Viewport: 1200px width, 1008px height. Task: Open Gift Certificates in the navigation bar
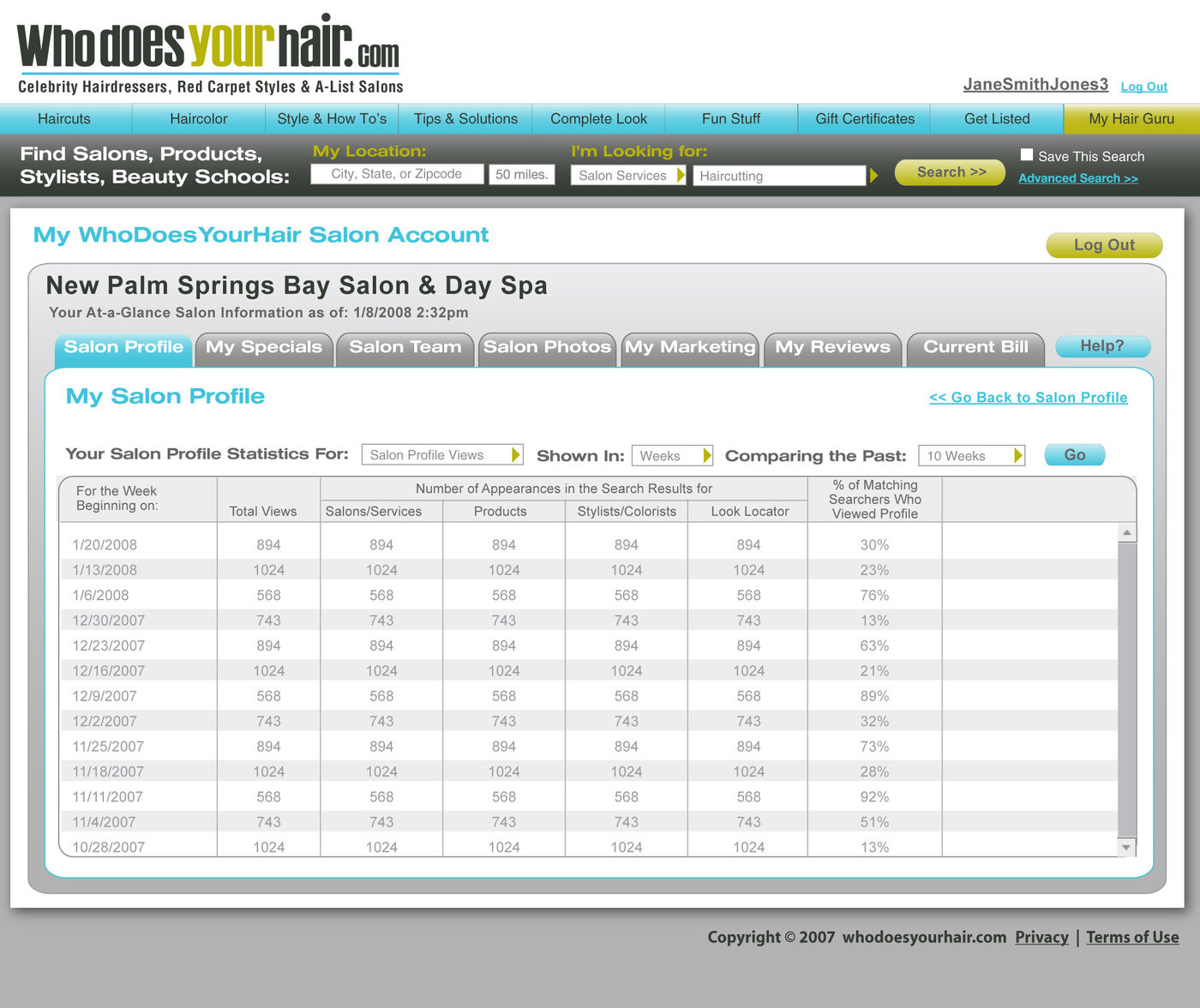pos(865,118)
